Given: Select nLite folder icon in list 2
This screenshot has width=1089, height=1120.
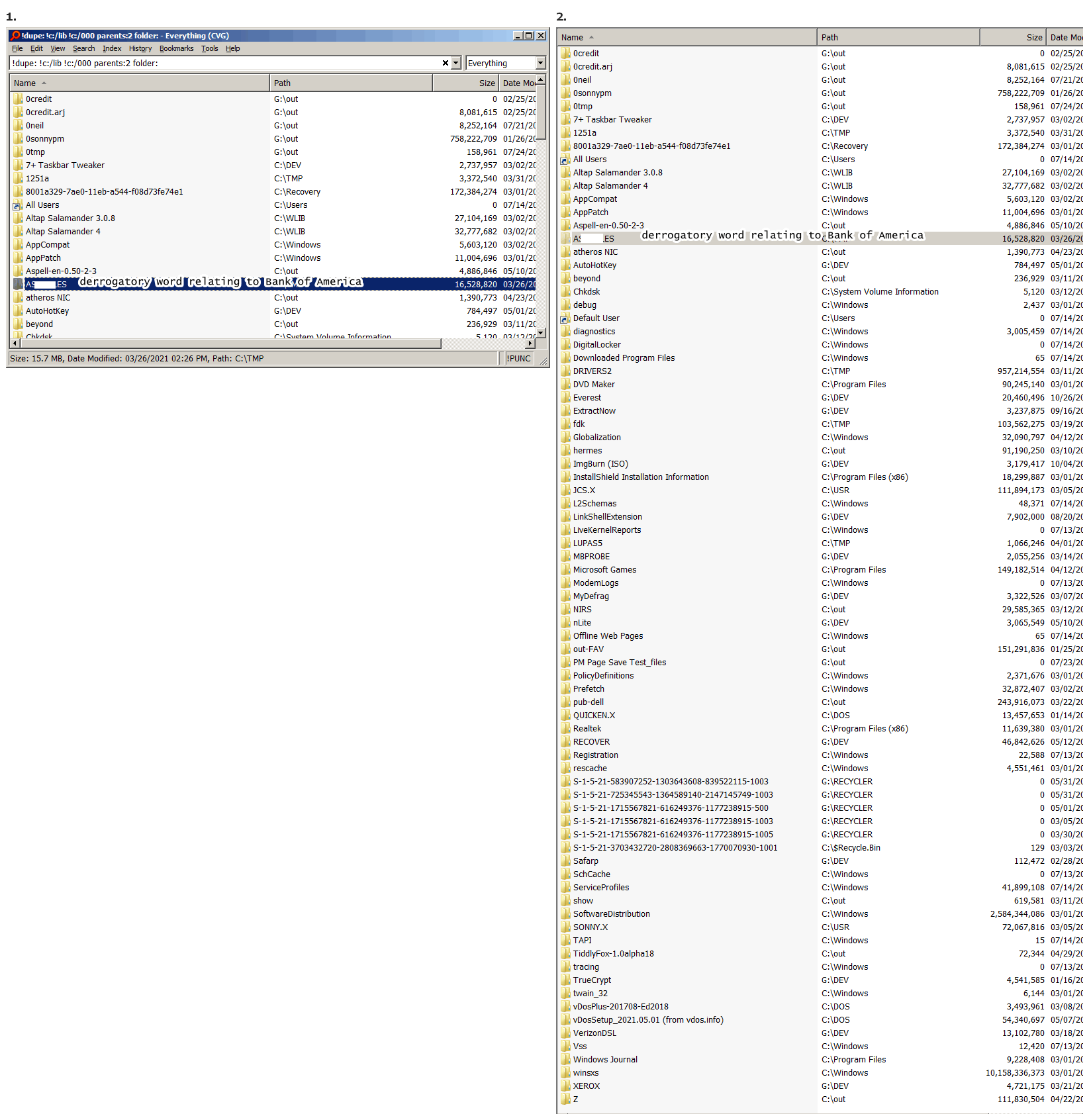Looking at the screenshot, I should tap(565, 622).
